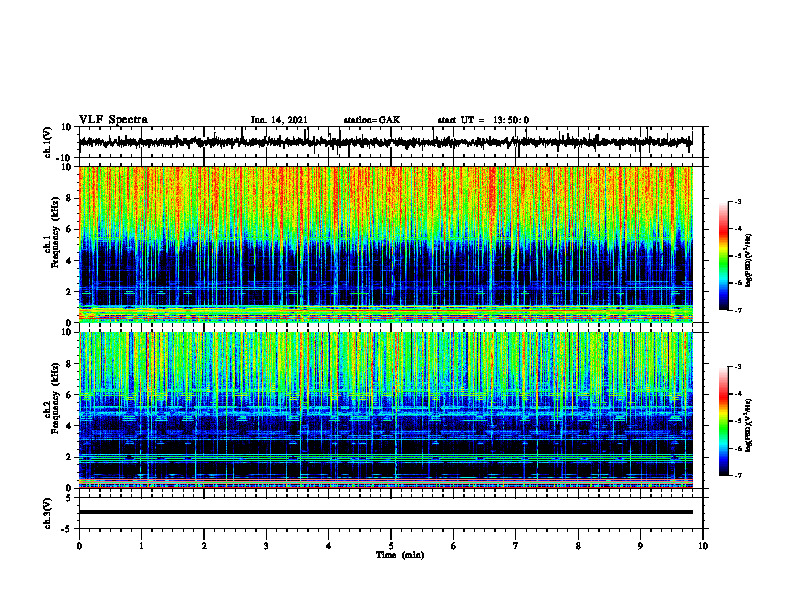Click the time axis tick label "9"

point(640,546)
